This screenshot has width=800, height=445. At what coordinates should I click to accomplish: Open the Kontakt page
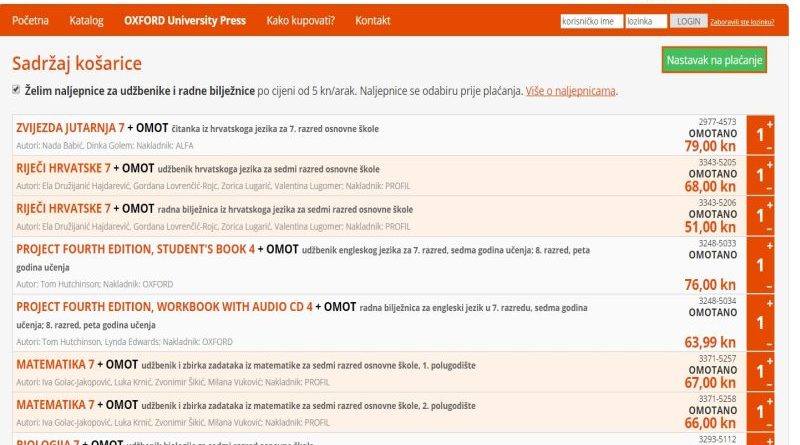[372, 20]
